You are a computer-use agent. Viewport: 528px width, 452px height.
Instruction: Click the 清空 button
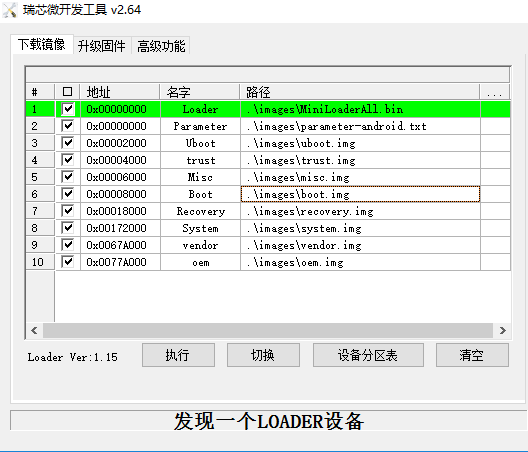tap(472, 355)
